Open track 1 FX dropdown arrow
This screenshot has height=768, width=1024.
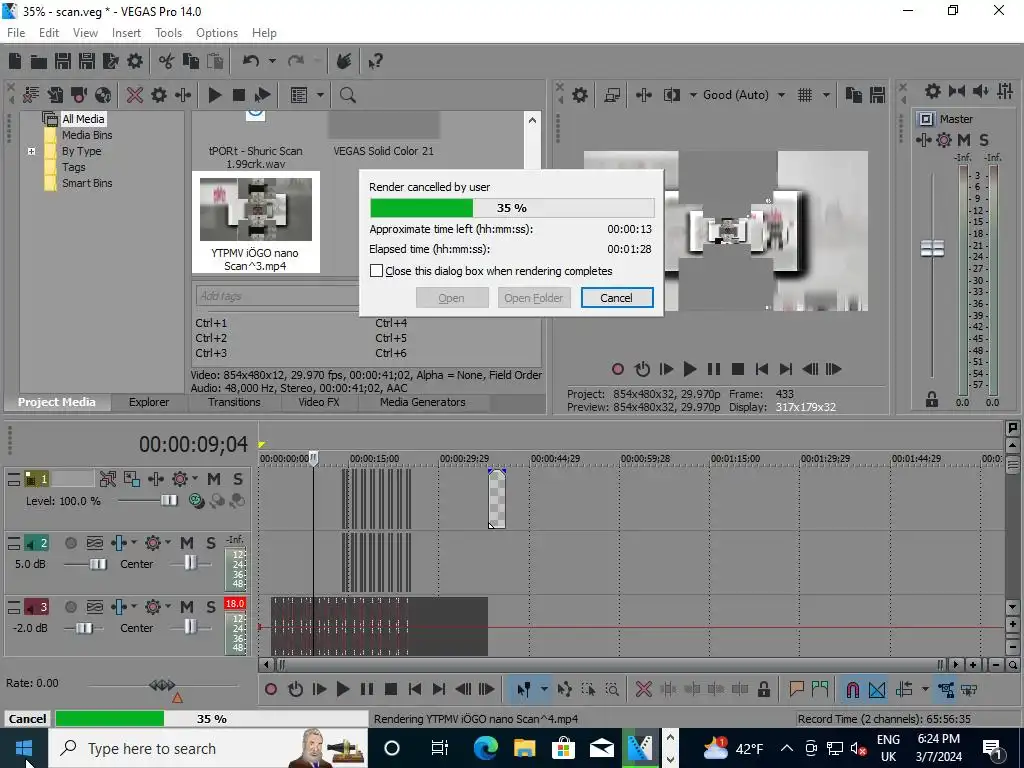tap(194, 479)
